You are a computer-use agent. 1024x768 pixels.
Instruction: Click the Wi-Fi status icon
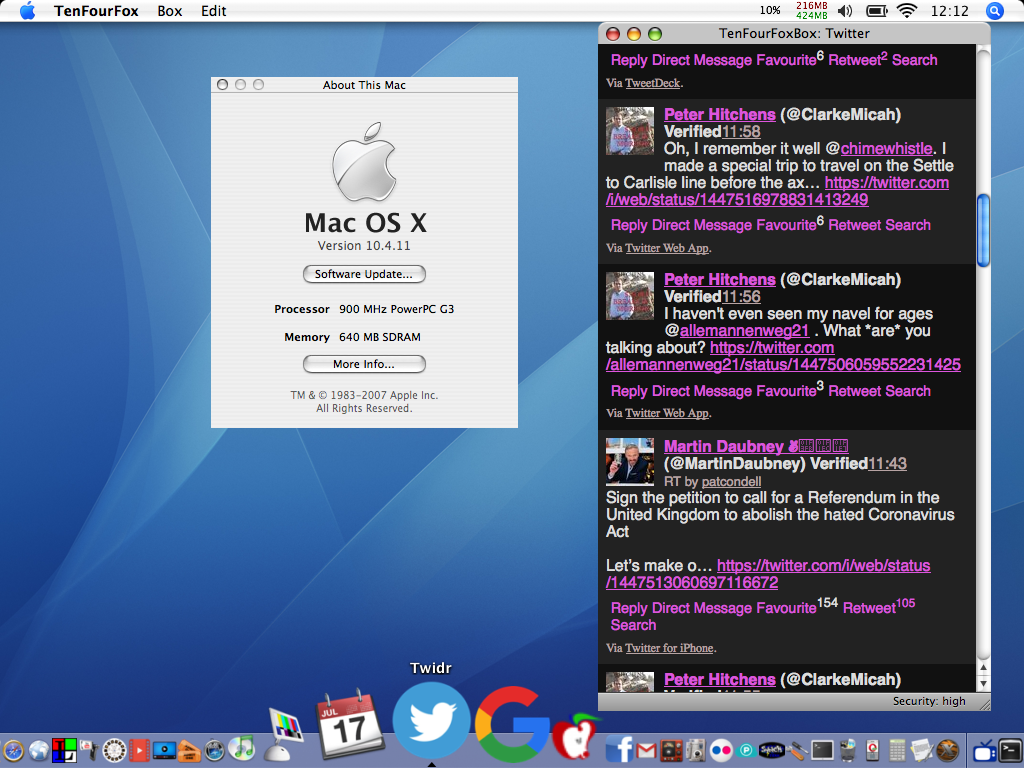pos(906,10)
